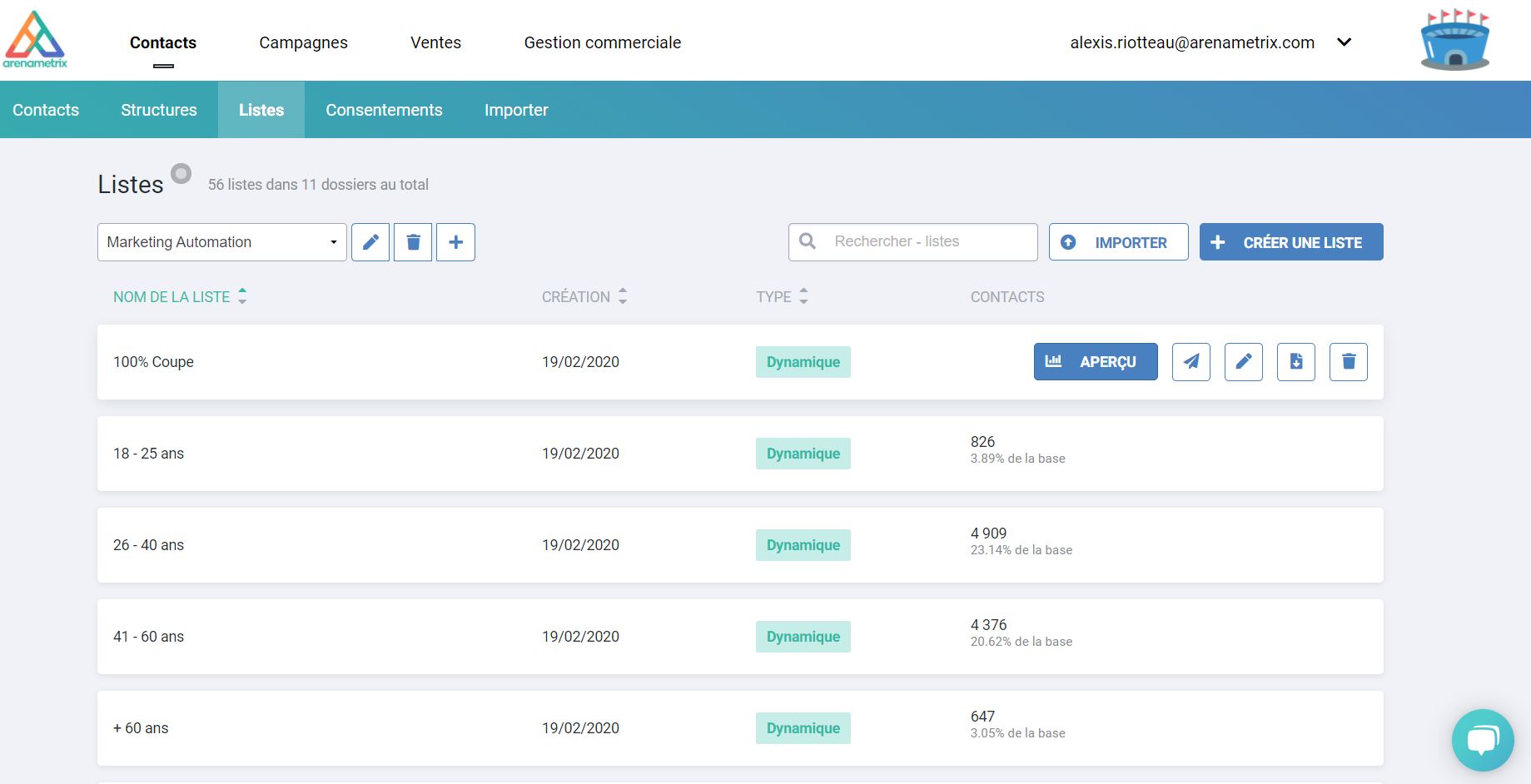Switch to the Contacts sub-tab
1531x784 pixels.
46,110
